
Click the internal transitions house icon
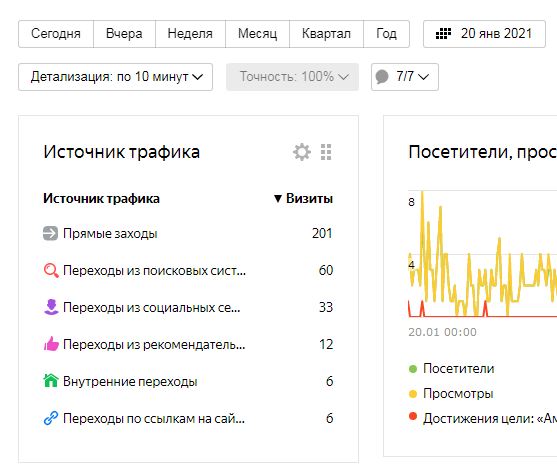coord(51,381)
